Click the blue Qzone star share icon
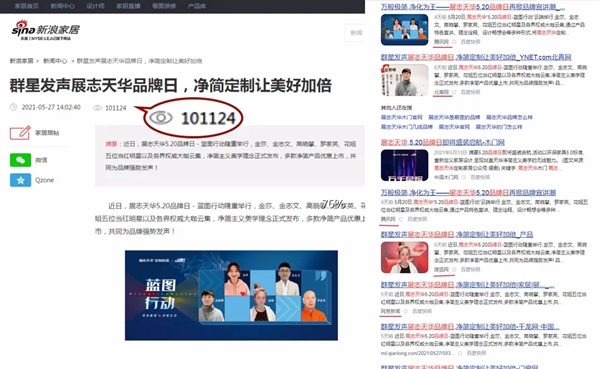 pyautogui.click(x=20, y=180)
